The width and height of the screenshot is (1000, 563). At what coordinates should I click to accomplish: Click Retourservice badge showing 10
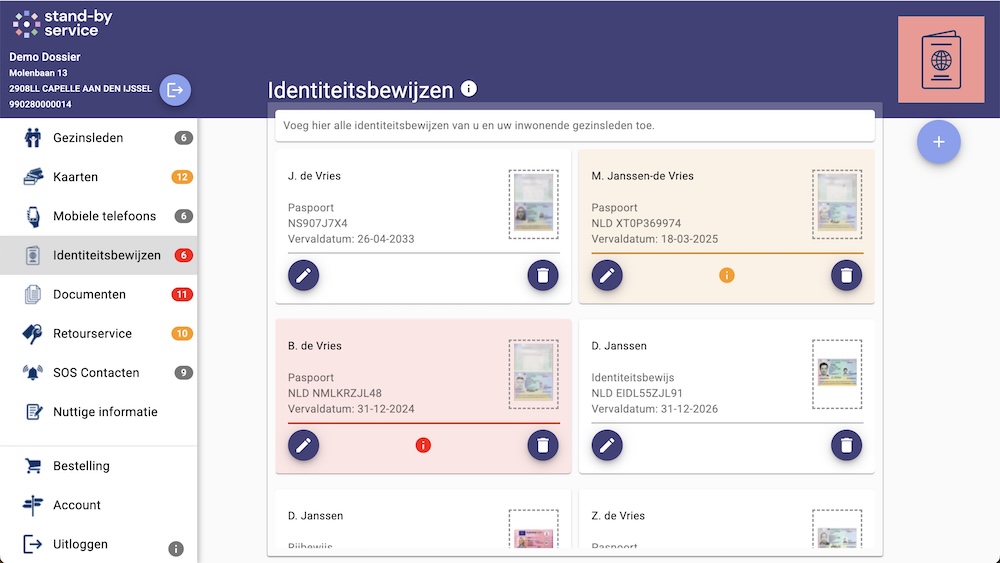pos(182,333)
